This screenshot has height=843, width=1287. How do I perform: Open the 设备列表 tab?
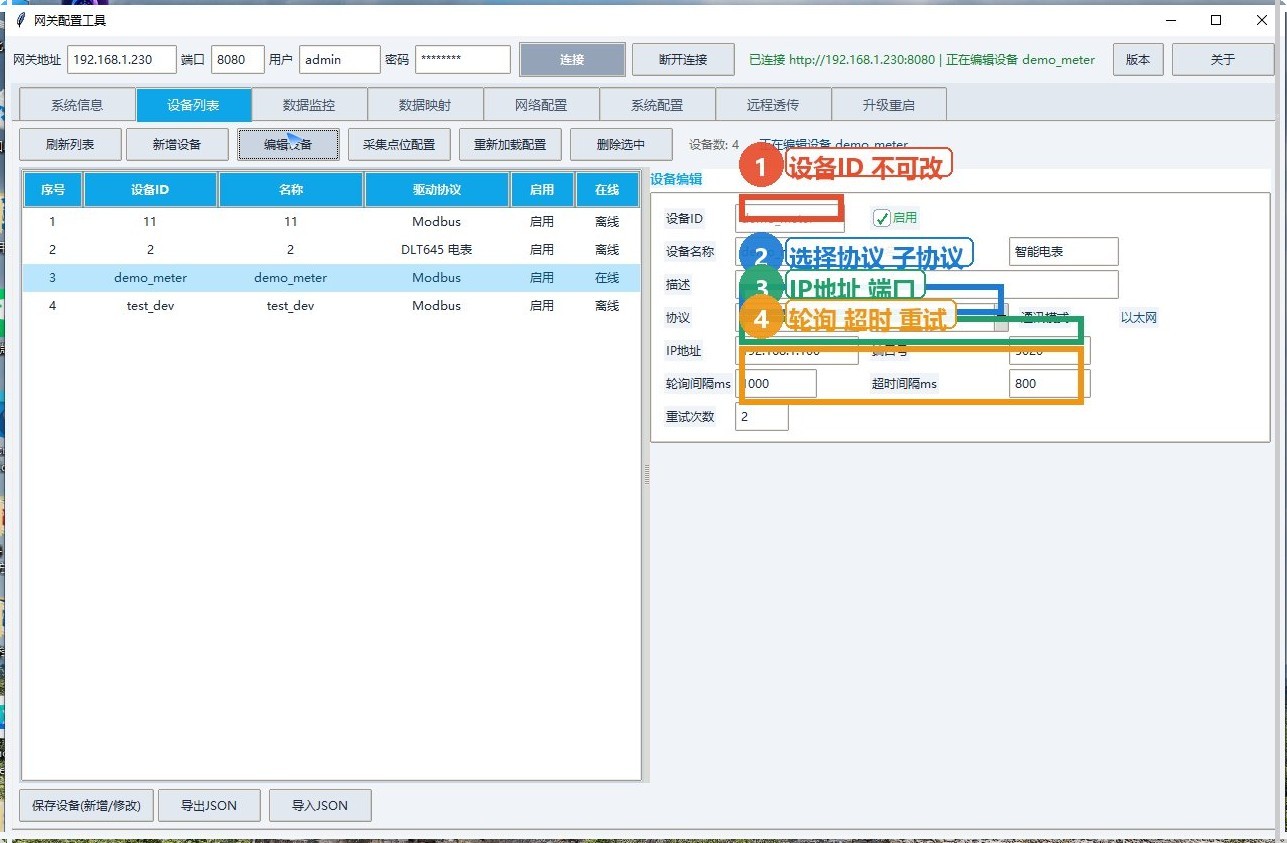tap(194, 105)
